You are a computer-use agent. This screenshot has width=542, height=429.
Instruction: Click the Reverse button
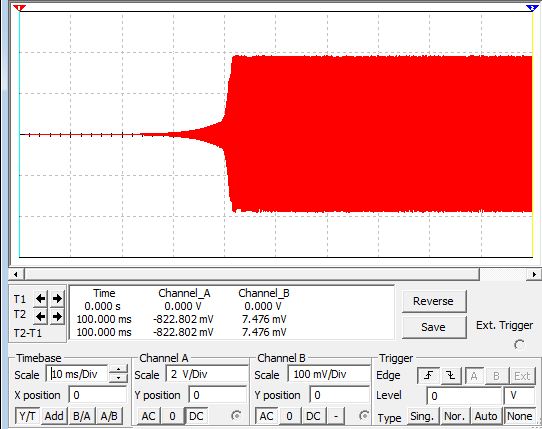click(x=434, y=301)
